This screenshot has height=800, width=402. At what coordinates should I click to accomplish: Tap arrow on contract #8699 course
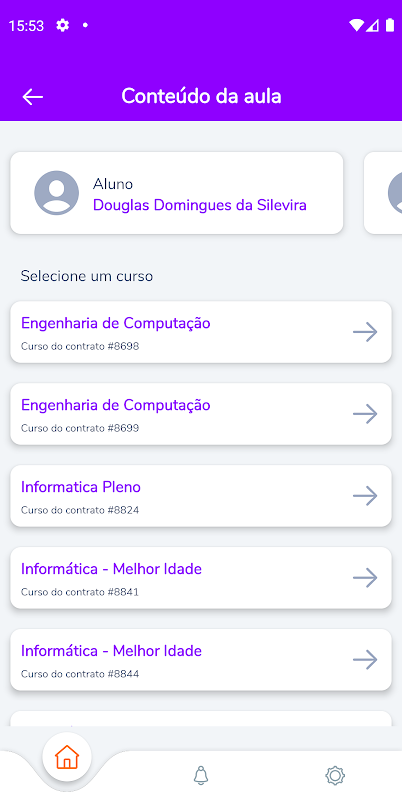click(365, 414)
